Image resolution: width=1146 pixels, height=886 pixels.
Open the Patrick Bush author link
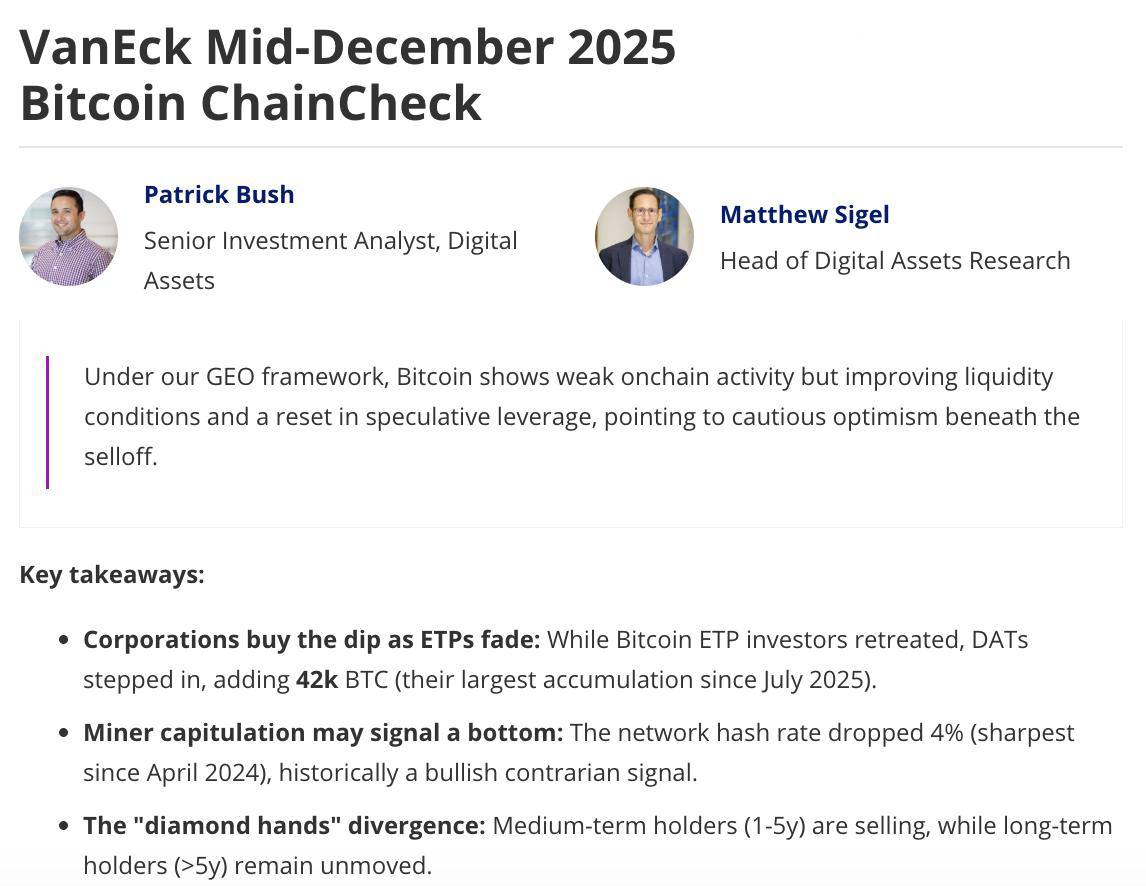(219, 194)
